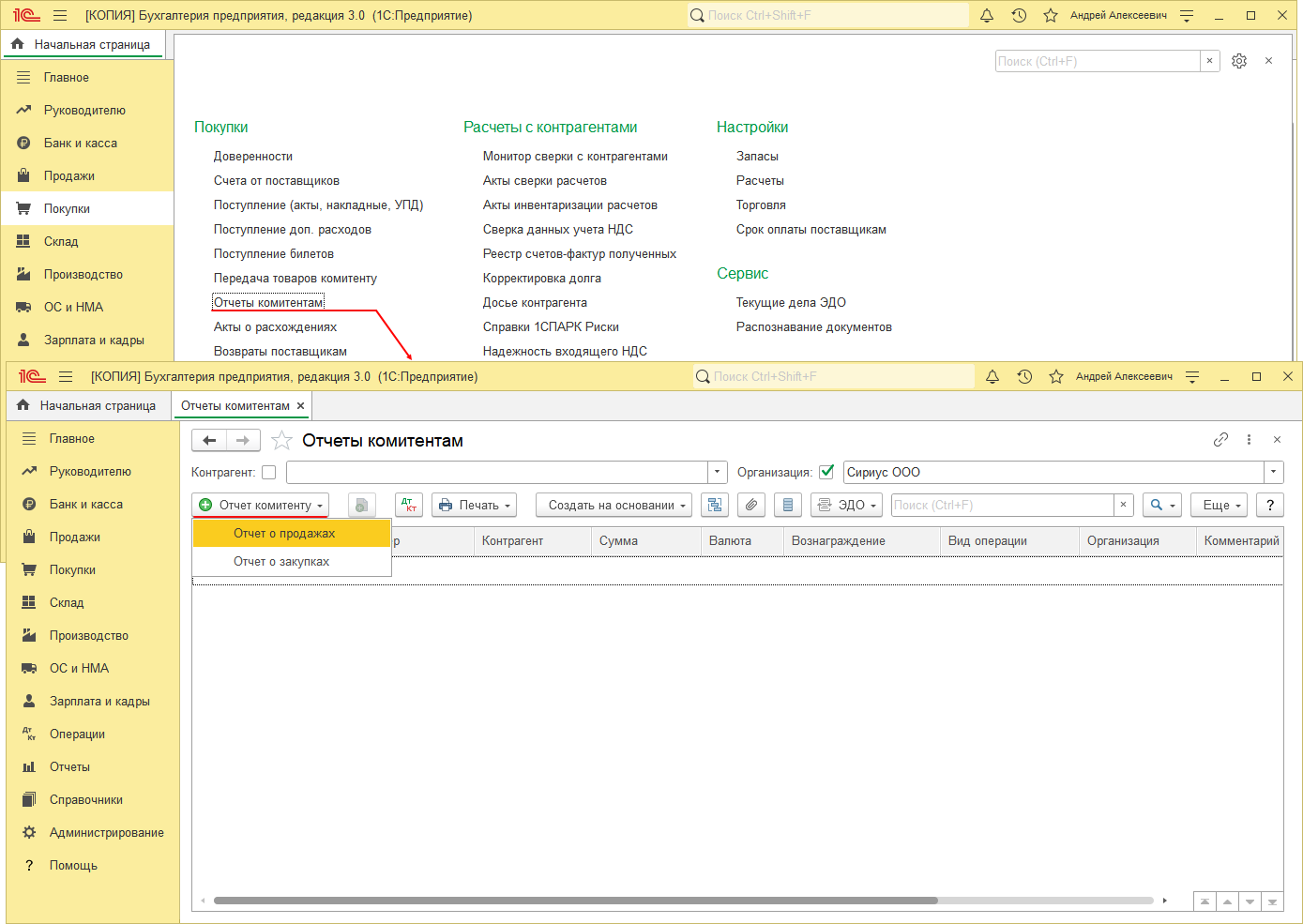Select Отчет о продажах from the menu

(292, 533)
